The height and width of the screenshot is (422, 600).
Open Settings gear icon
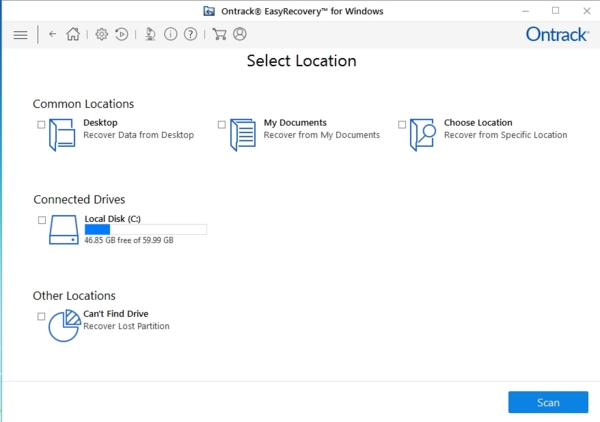(101, 34)
